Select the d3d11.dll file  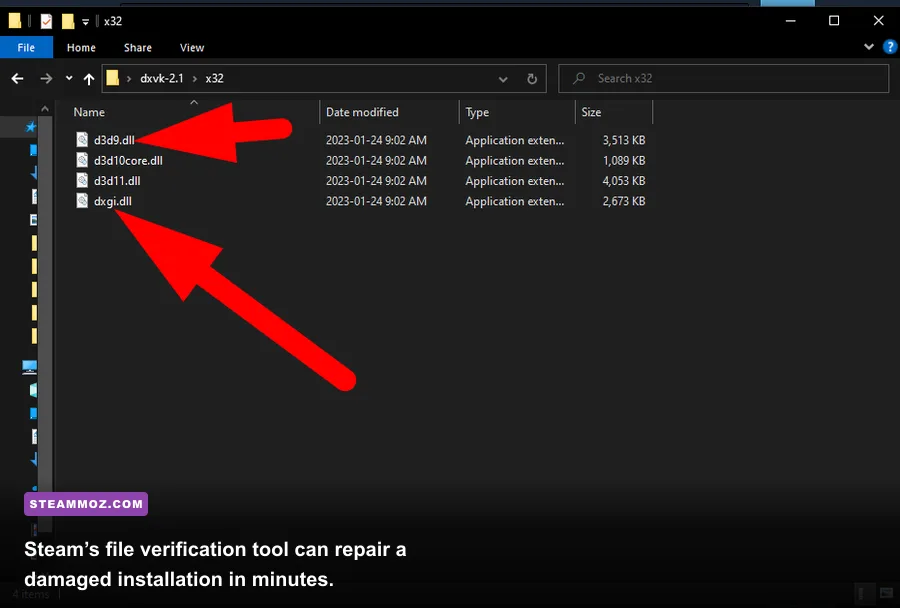117,181
